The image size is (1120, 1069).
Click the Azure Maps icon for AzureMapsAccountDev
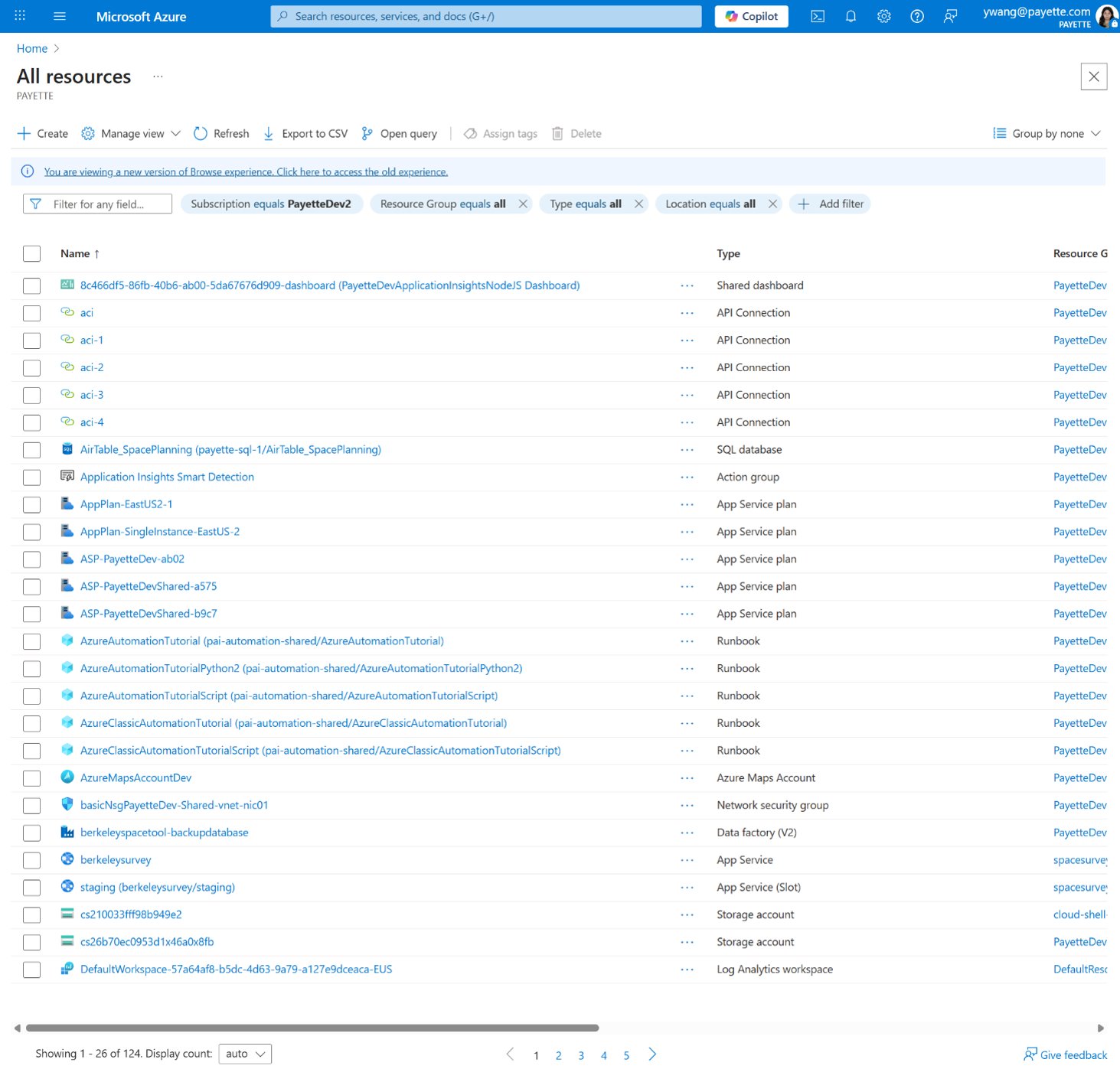point(67,777)
